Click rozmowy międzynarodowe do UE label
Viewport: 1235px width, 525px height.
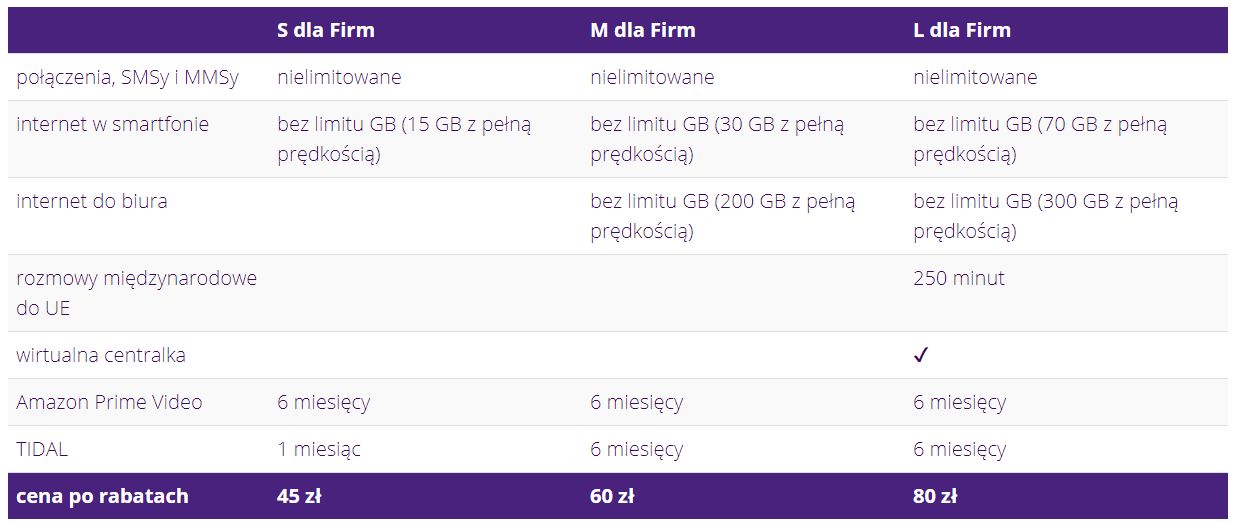tap(136, 293)
